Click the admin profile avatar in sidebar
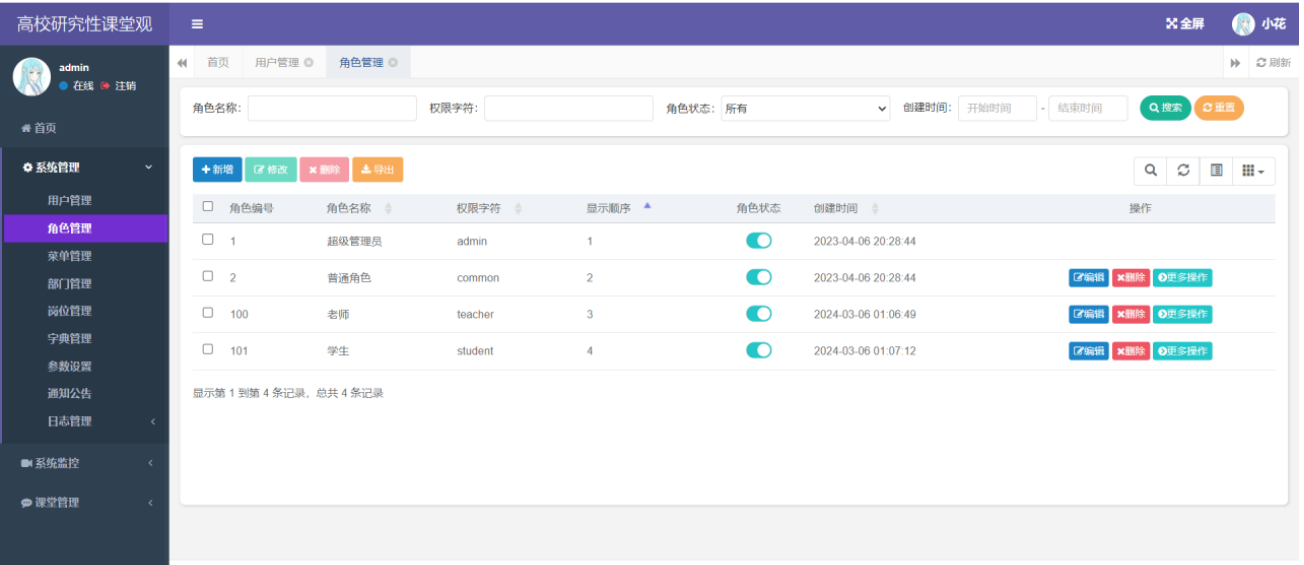This screenshot has height=565, width=1304. [x=31, y=76]
